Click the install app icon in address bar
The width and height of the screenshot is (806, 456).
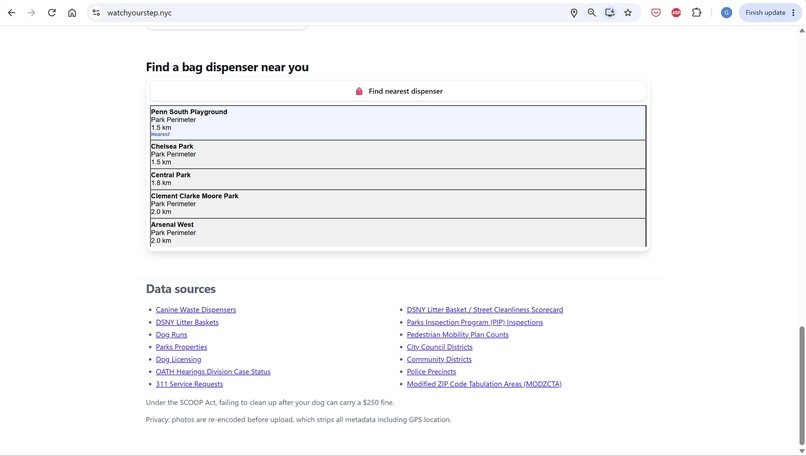[610, 13]
